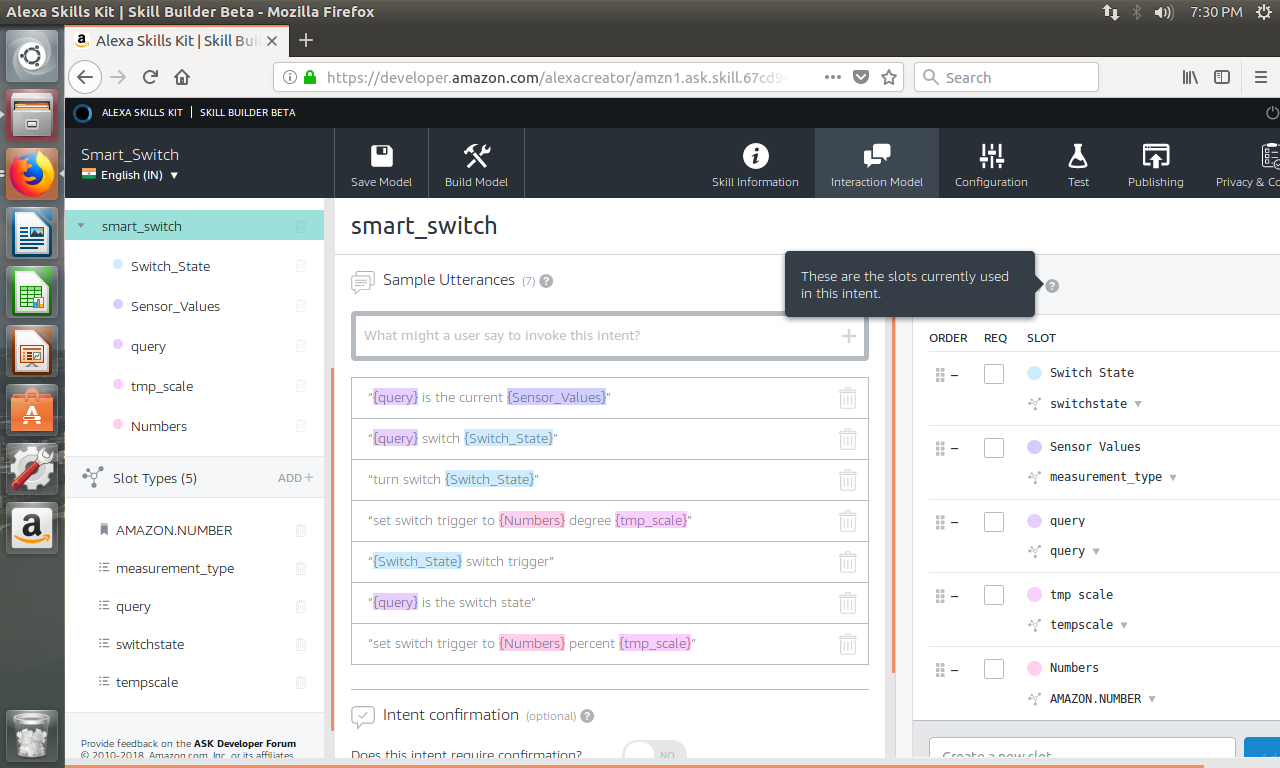Open new Firefox tab
The width and height of the screenshot is (1280, 768).
[306, 40]
